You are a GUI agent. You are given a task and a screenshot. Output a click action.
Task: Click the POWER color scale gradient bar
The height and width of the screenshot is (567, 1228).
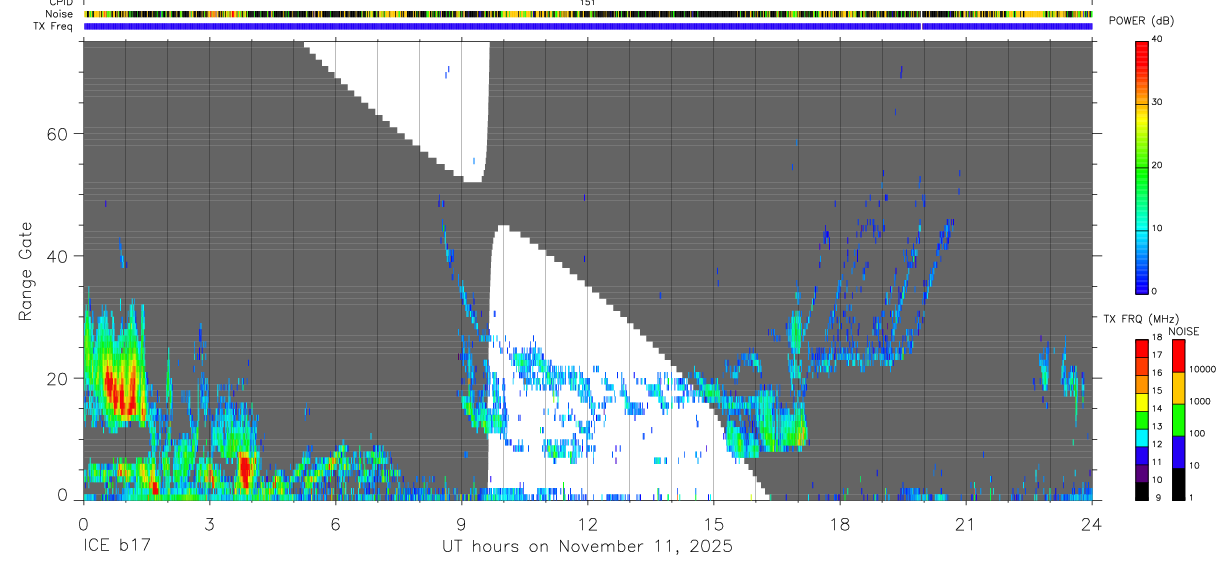point(1142,166)
